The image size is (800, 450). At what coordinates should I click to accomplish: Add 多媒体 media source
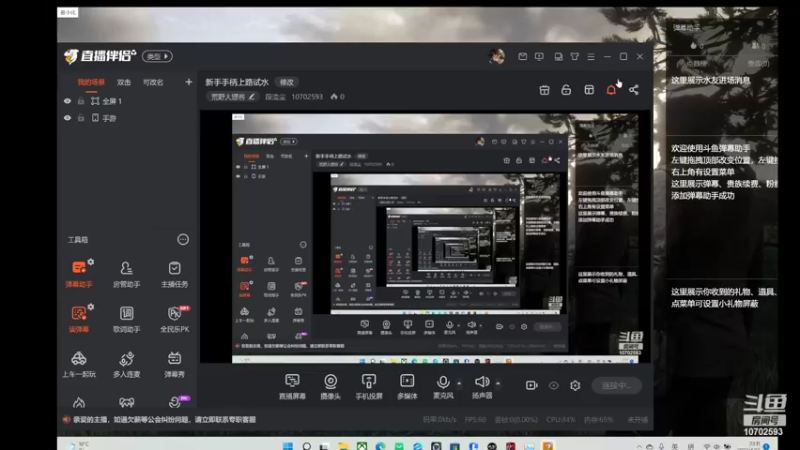(x=407, y=386)
